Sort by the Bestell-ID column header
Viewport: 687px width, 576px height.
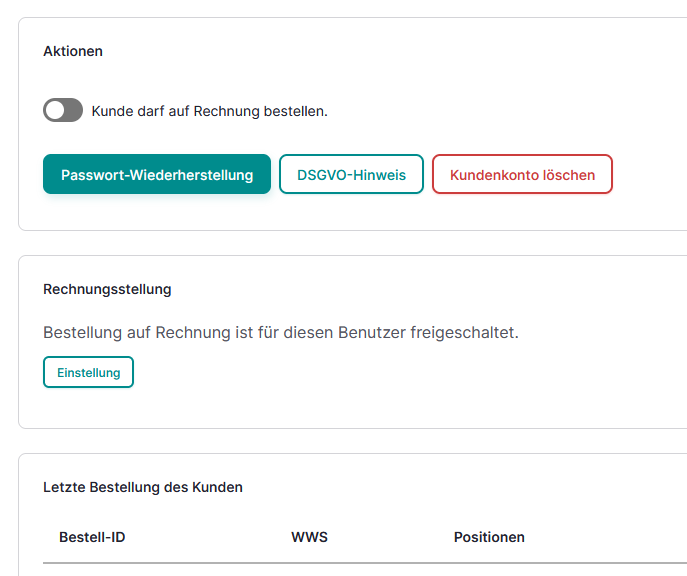click(92, 537)
